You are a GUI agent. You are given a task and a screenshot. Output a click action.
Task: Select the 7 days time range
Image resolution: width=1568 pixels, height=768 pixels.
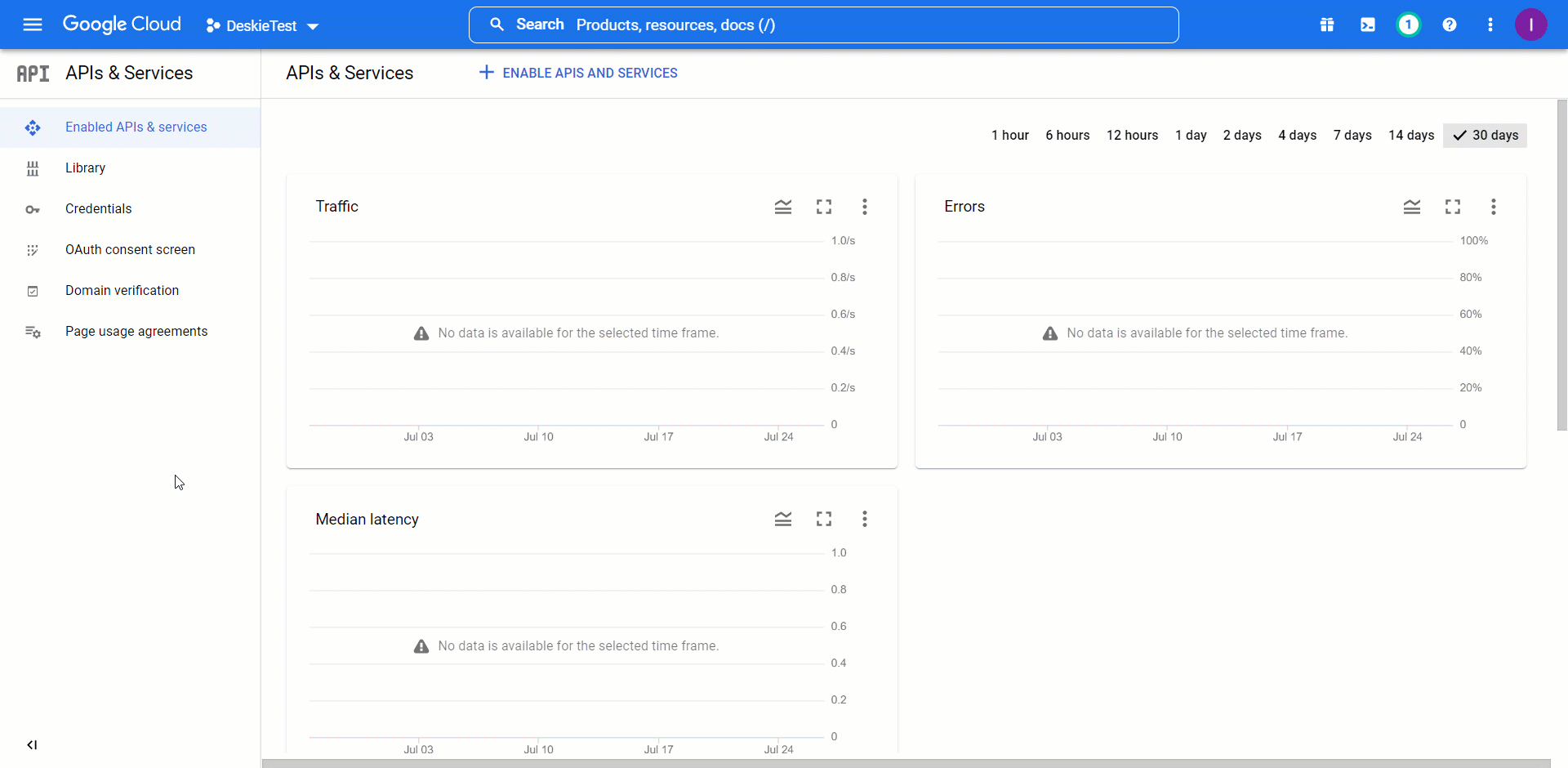pyautogui.click(x=1352, y=136)
